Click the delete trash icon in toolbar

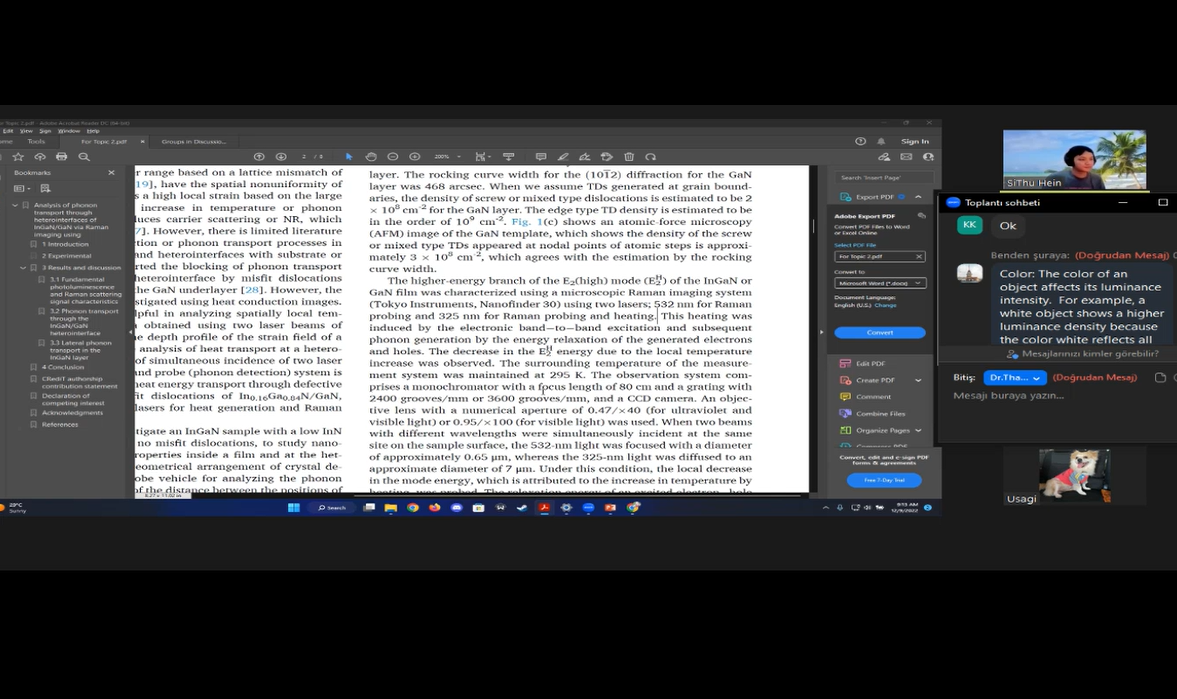click(629, 157)
